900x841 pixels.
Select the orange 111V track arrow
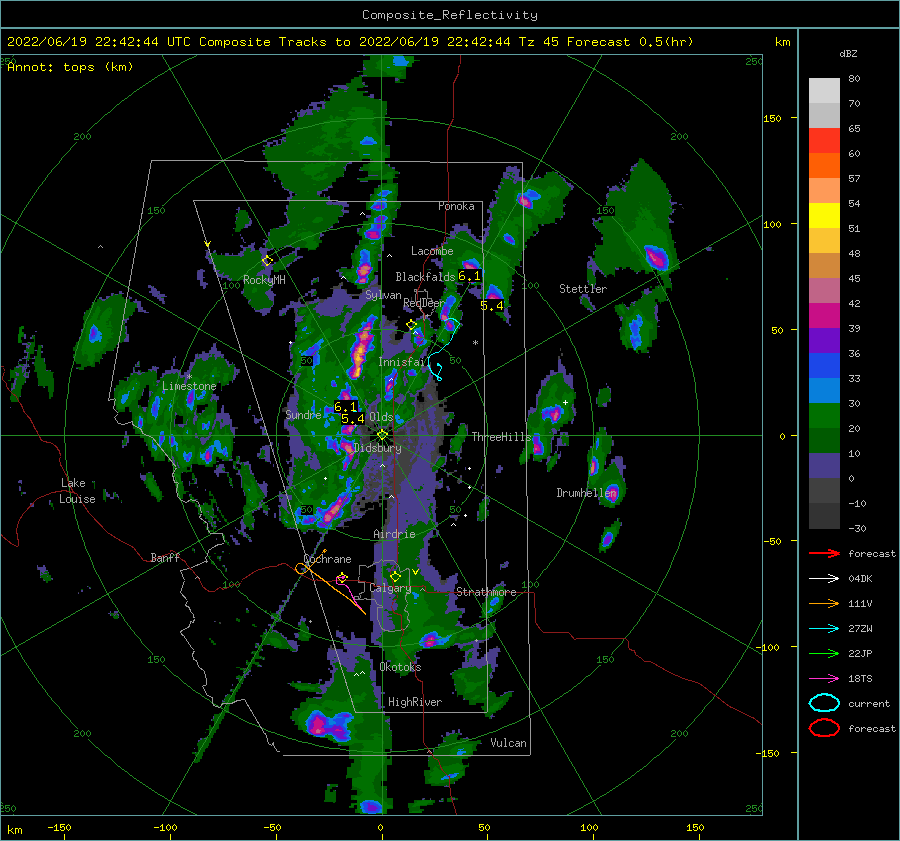click(824, 603)
